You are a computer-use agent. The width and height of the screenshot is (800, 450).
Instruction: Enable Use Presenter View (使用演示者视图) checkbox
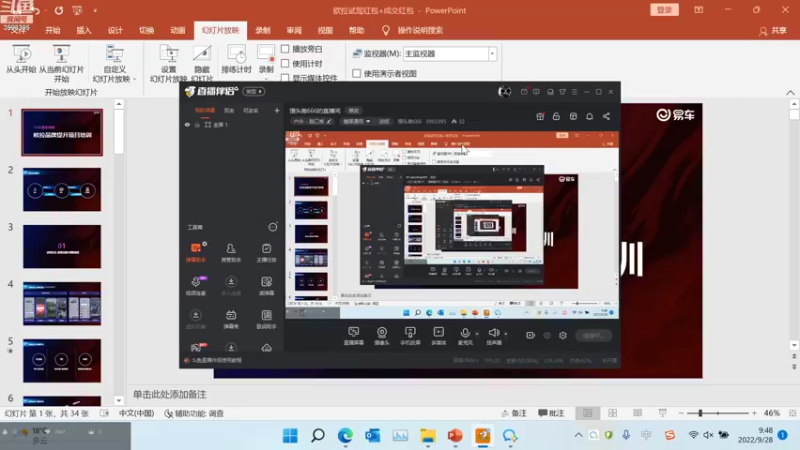(x=357, y=73)
